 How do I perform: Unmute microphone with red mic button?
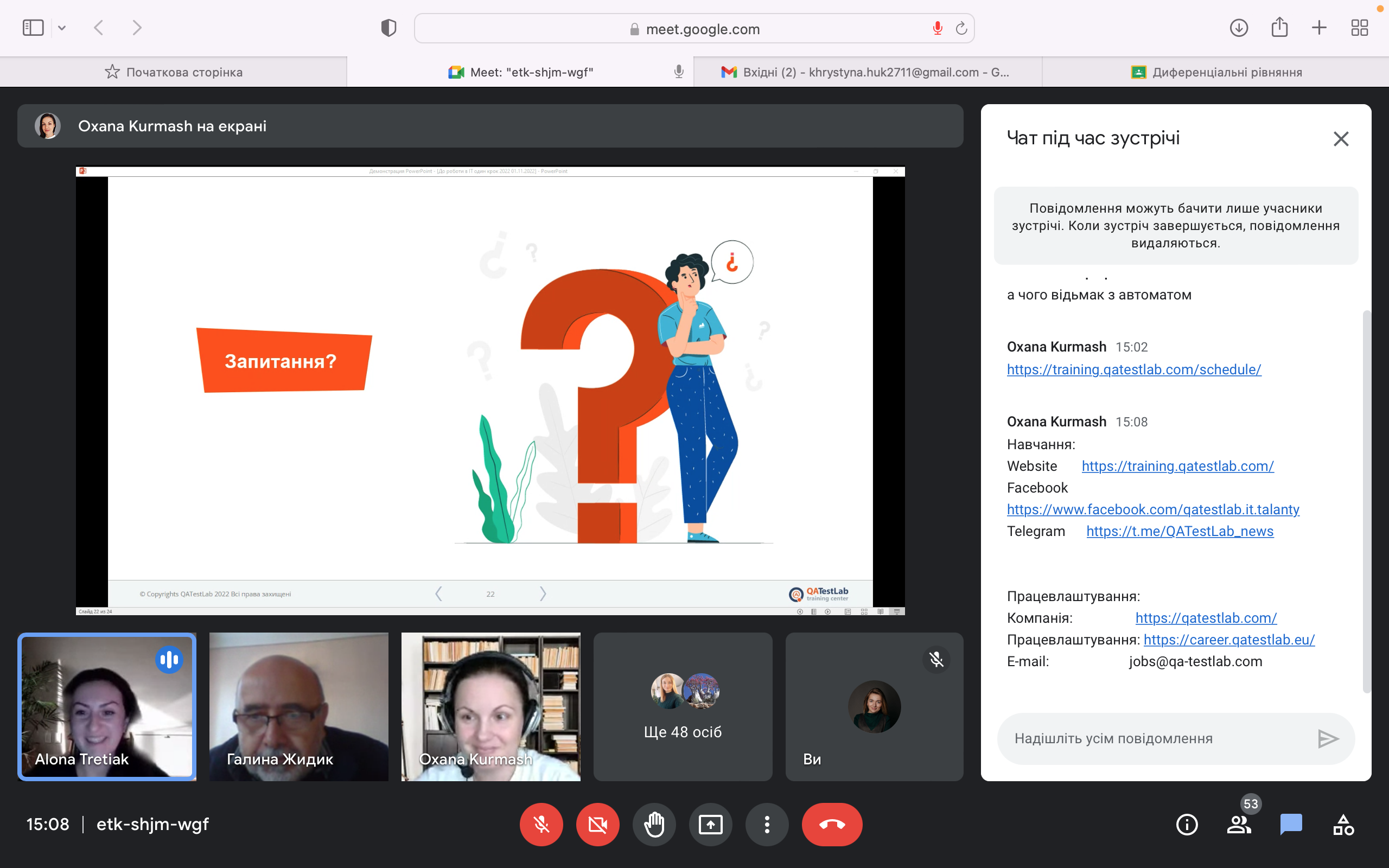[x=540, y=825]
